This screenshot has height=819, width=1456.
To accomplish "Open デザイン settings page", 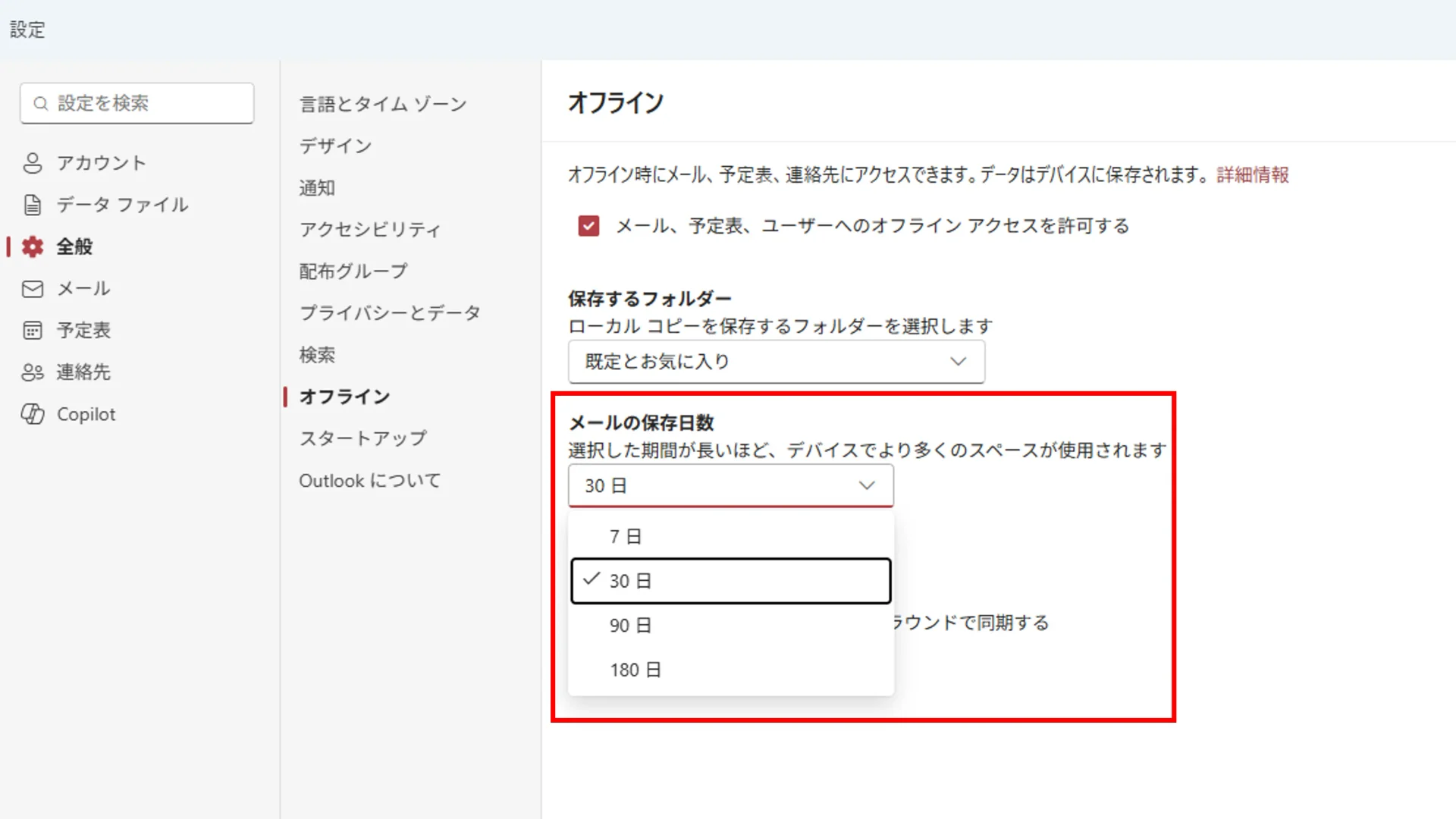I will click(335, 146).
